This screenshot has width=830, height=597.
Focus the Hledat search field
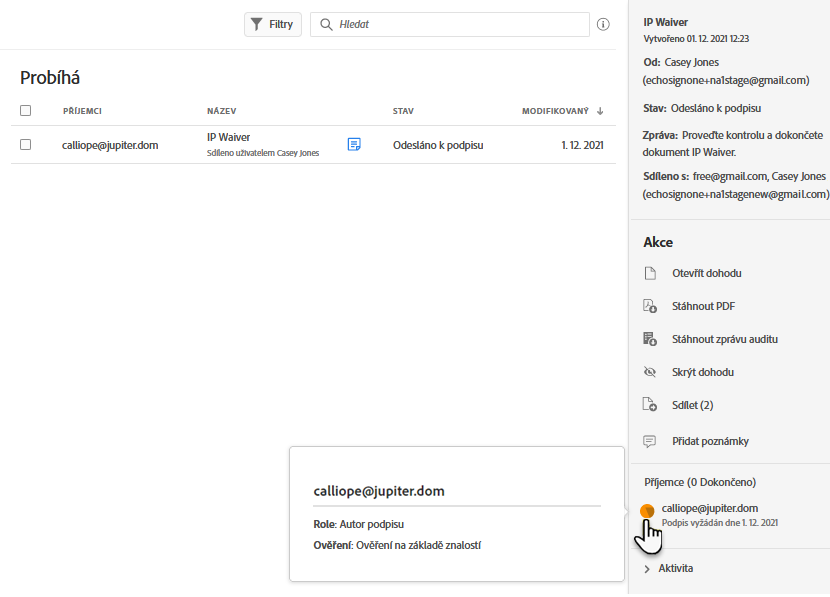click(x=450, y=24)
